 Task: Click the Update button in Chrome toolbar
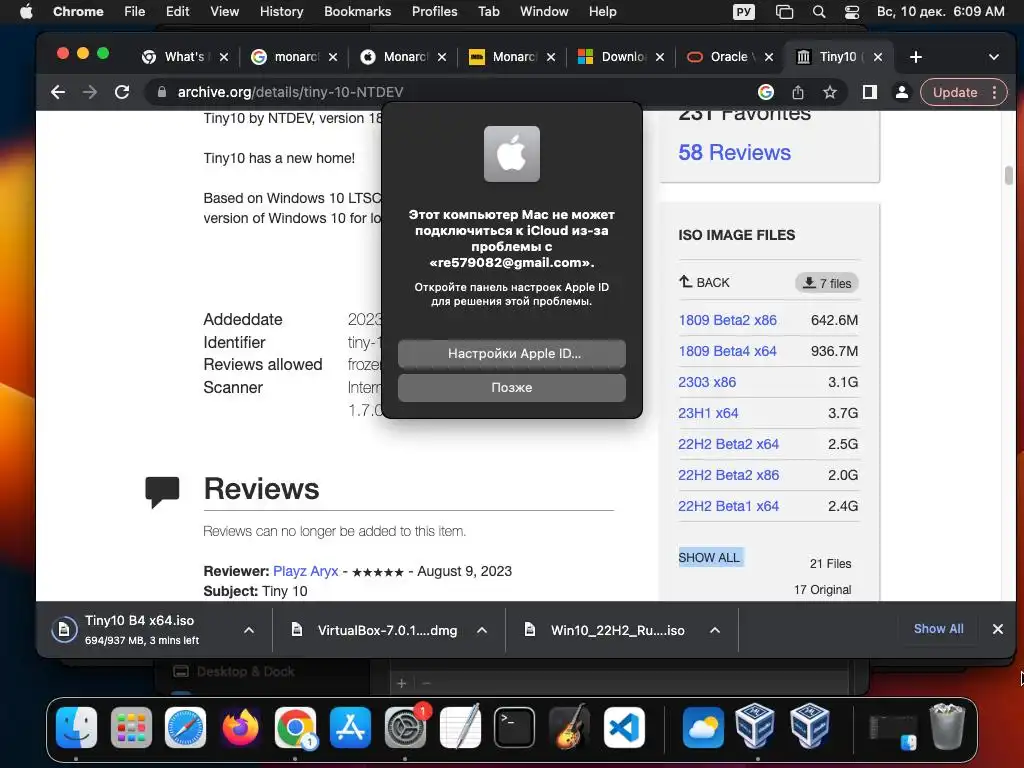955,92
